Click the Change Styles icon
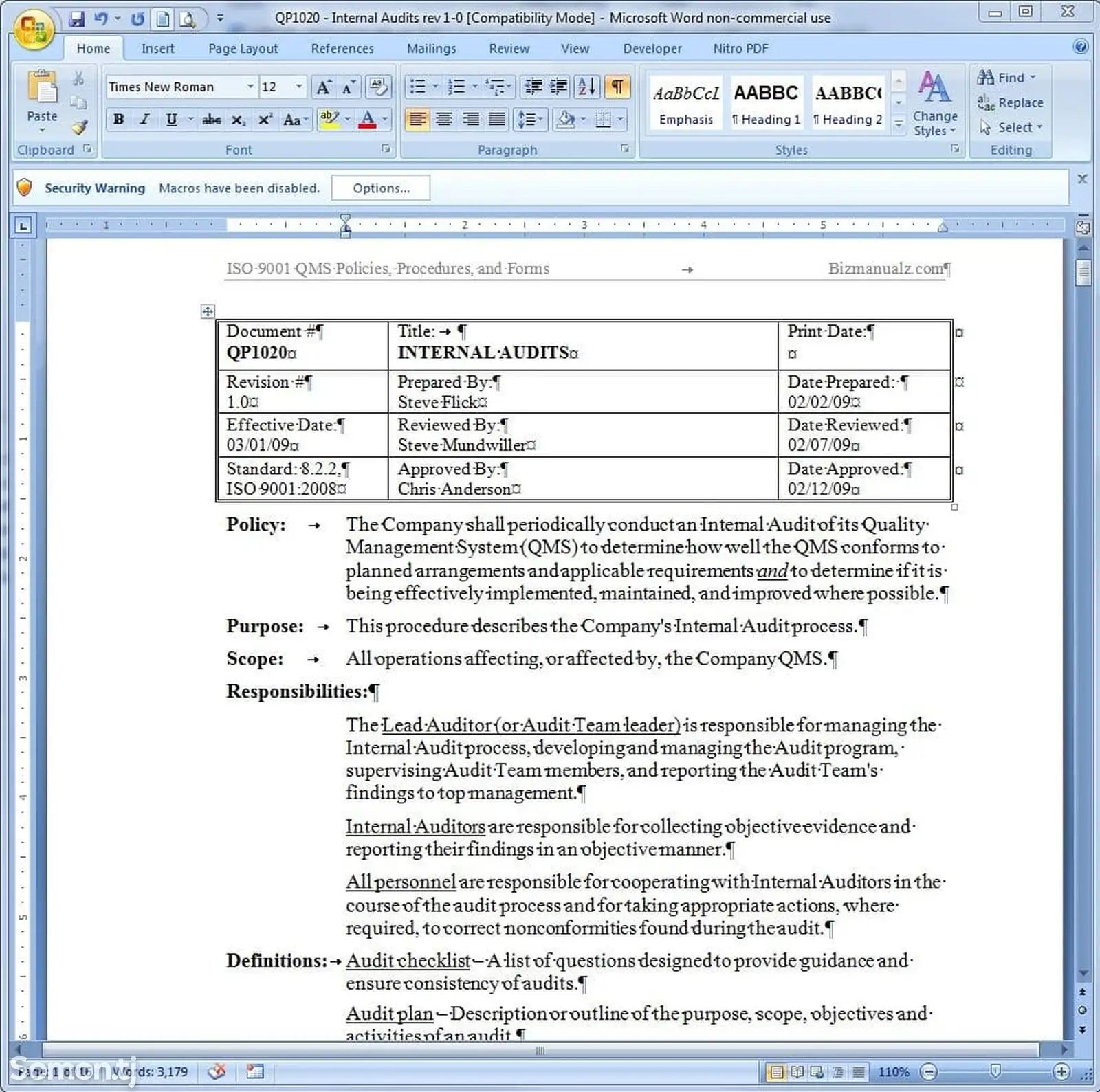This screenshot has width=1100, height=1092. (x=935, y=103)
